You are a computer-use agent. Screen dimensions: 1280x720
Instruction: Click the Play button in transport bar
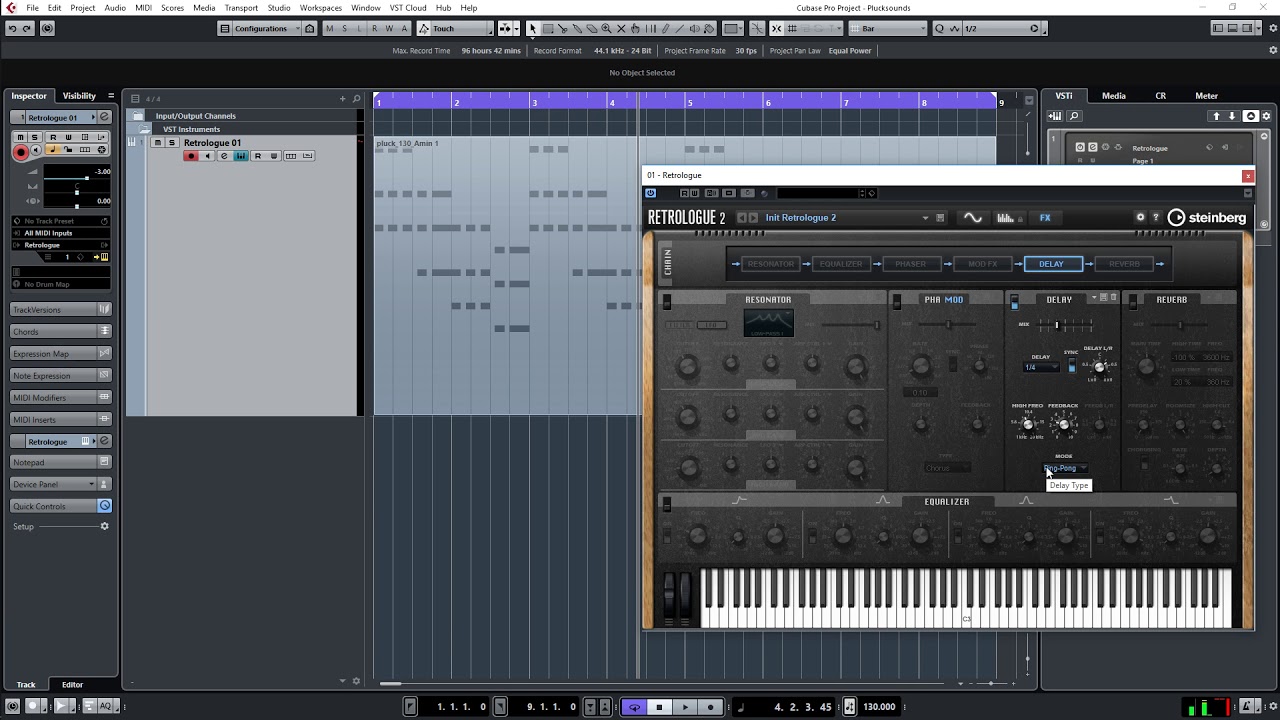(x=685, y=707)
